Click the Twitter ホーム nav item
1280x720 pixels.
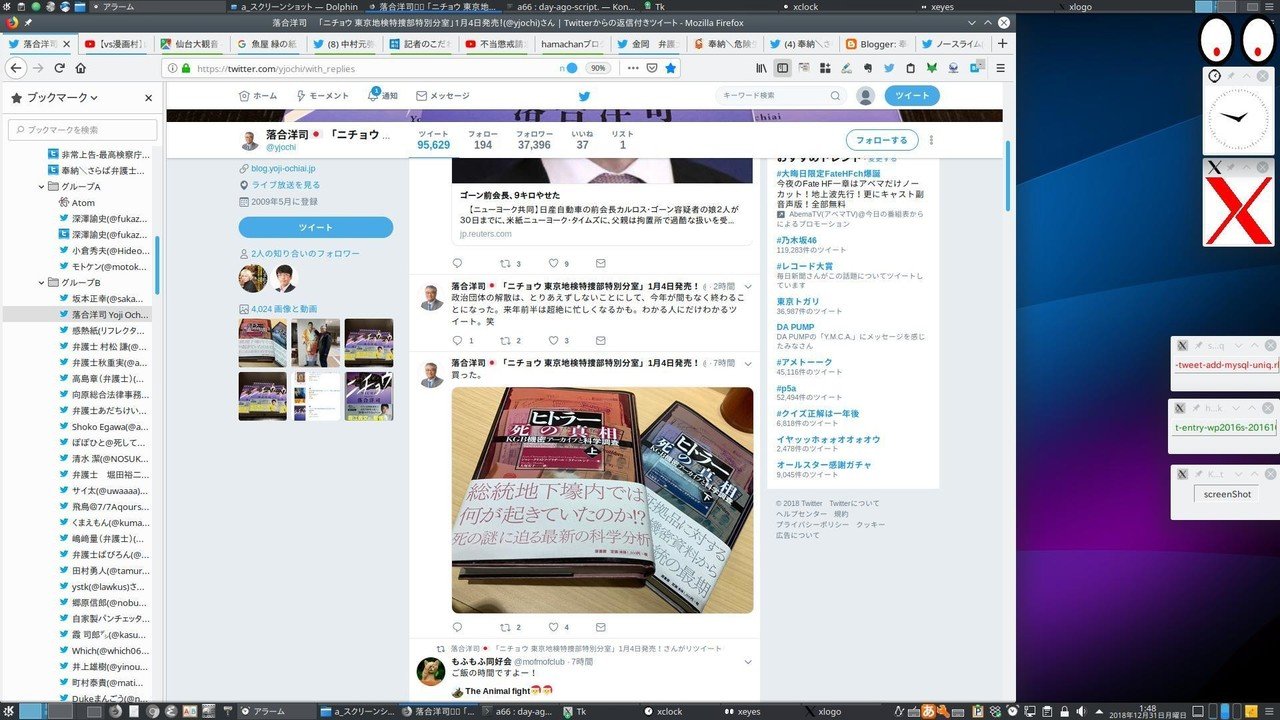[x=258, y=96]
